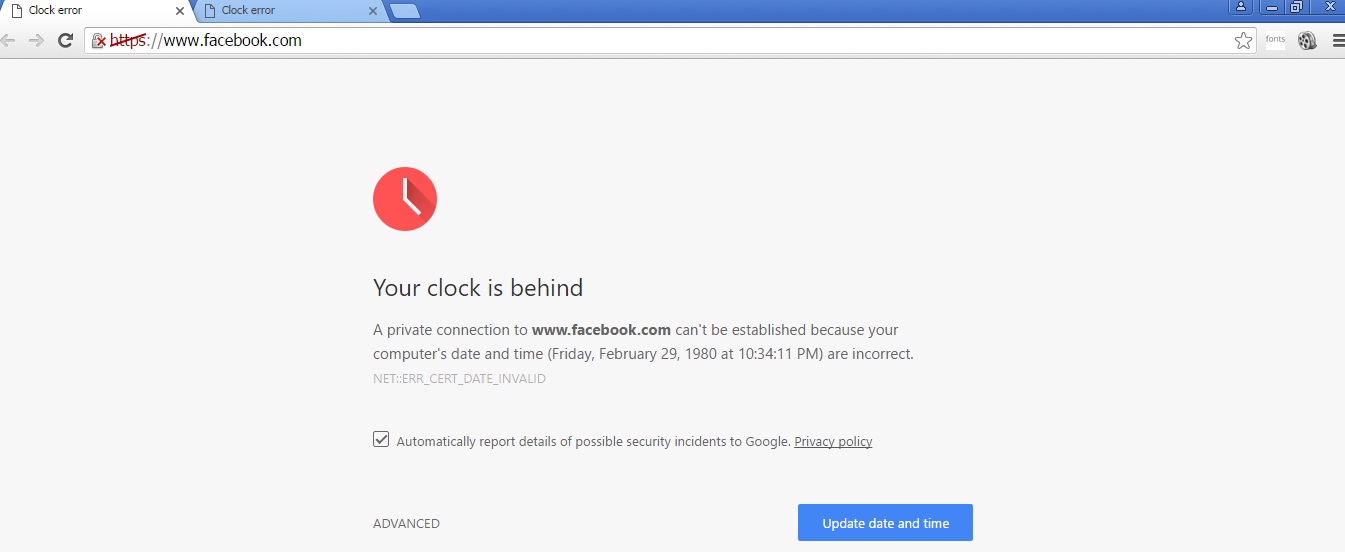Close the first Clock error tab
1345x552 pixels.
coord(180,11)
